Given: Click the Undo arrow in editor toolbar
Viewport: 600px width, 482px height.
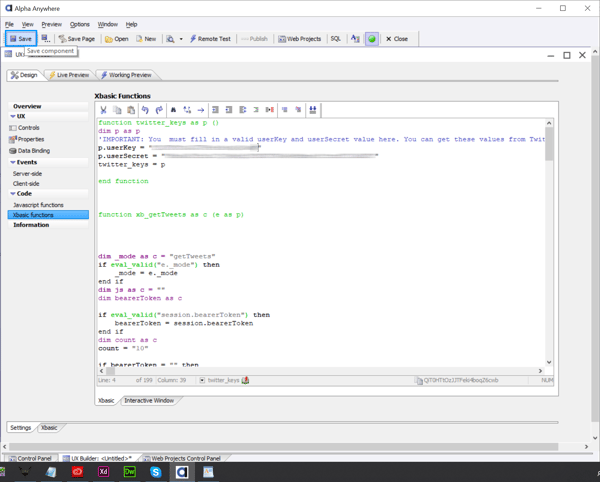Looking at the screenshot, I should point(145,109).
